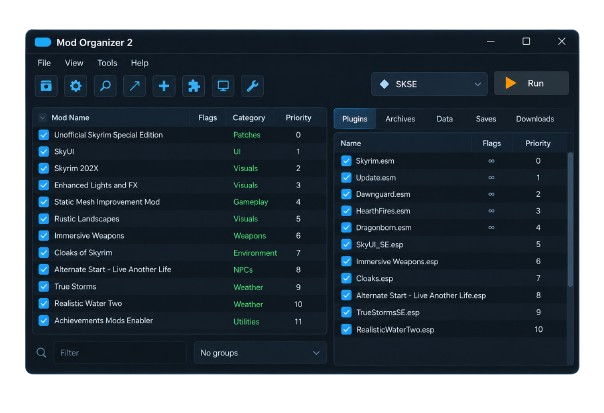Open the Help menu

pos(139,63)
